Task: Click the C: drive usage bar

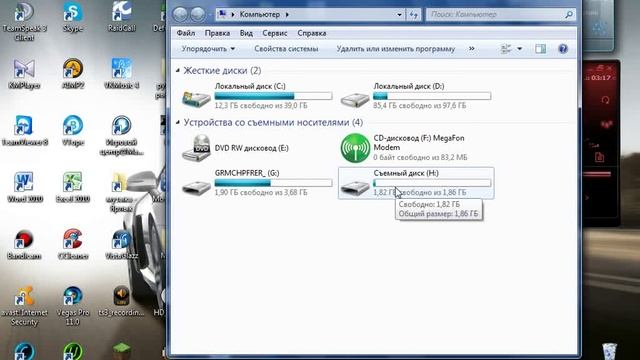Action: [273, 96]
